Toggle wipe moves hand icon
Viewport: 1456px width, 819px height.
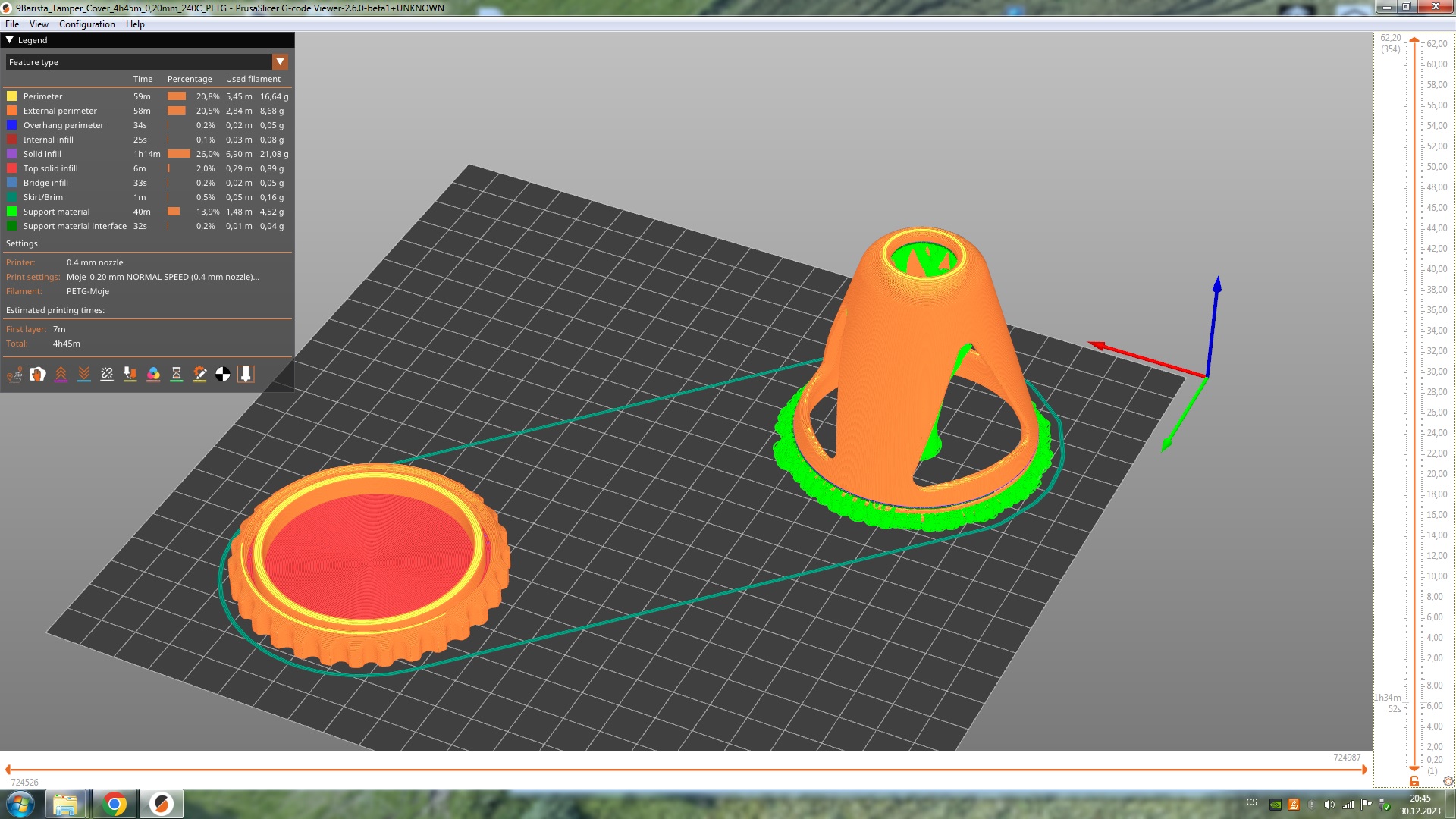tap(37, 374)
